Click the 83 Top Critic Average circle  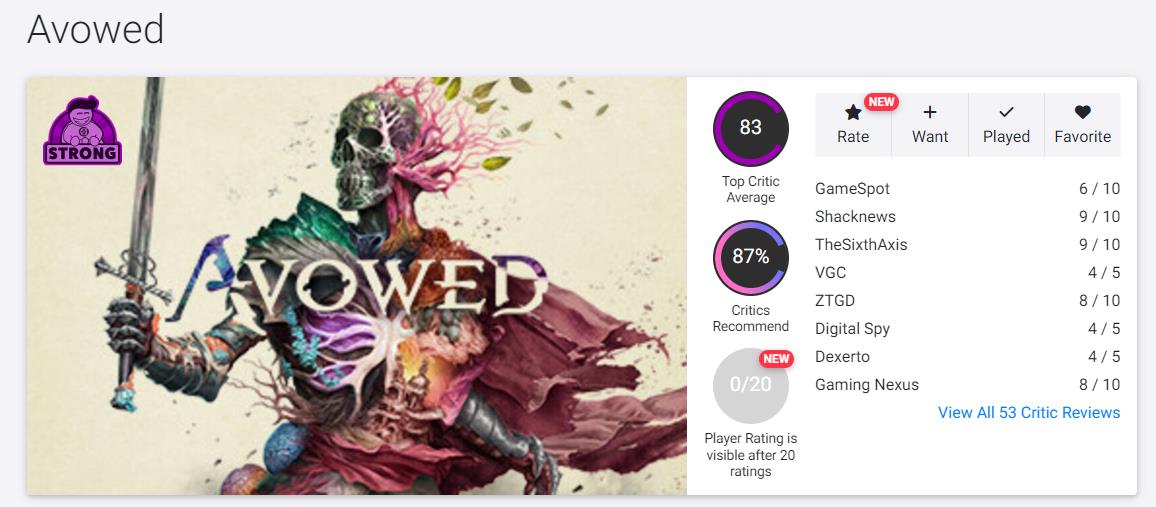[x=750, y=128]
